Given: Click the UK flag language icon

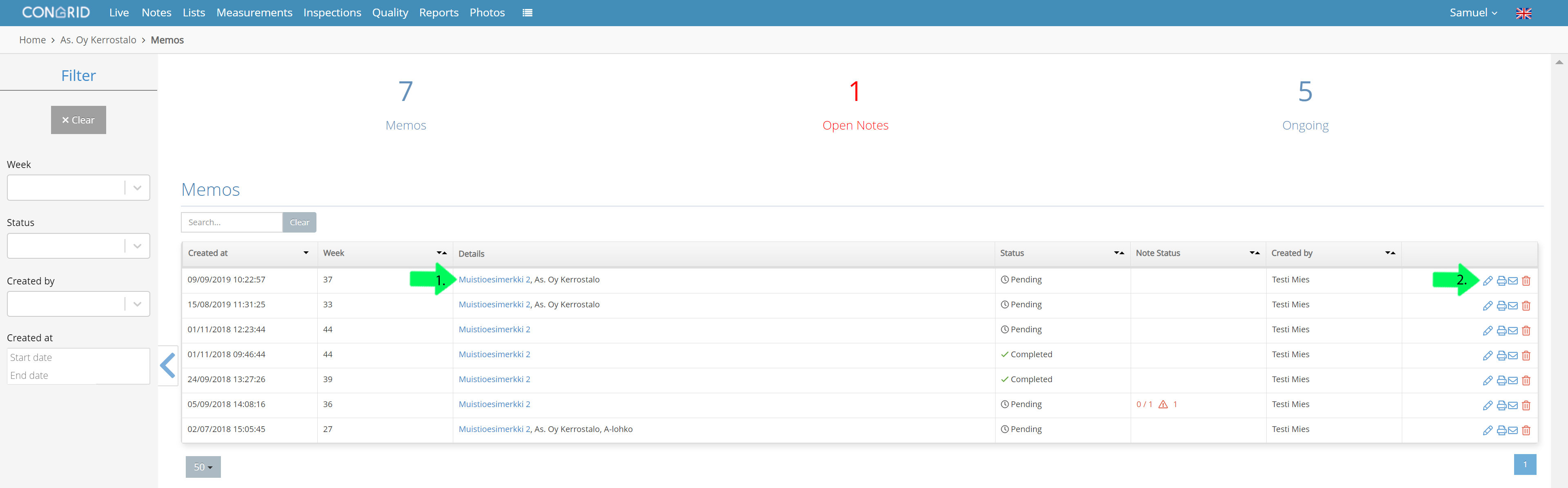Looking at the screenshot, I should point(1523,13).
